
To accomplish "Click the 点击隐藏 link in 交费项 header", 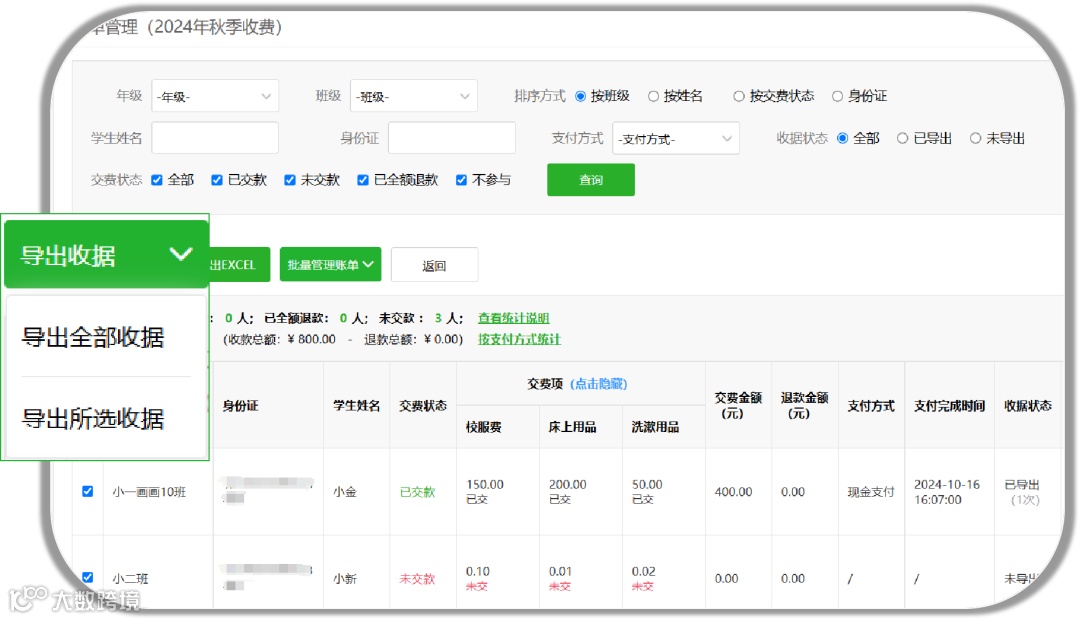I will click(599, 384).
